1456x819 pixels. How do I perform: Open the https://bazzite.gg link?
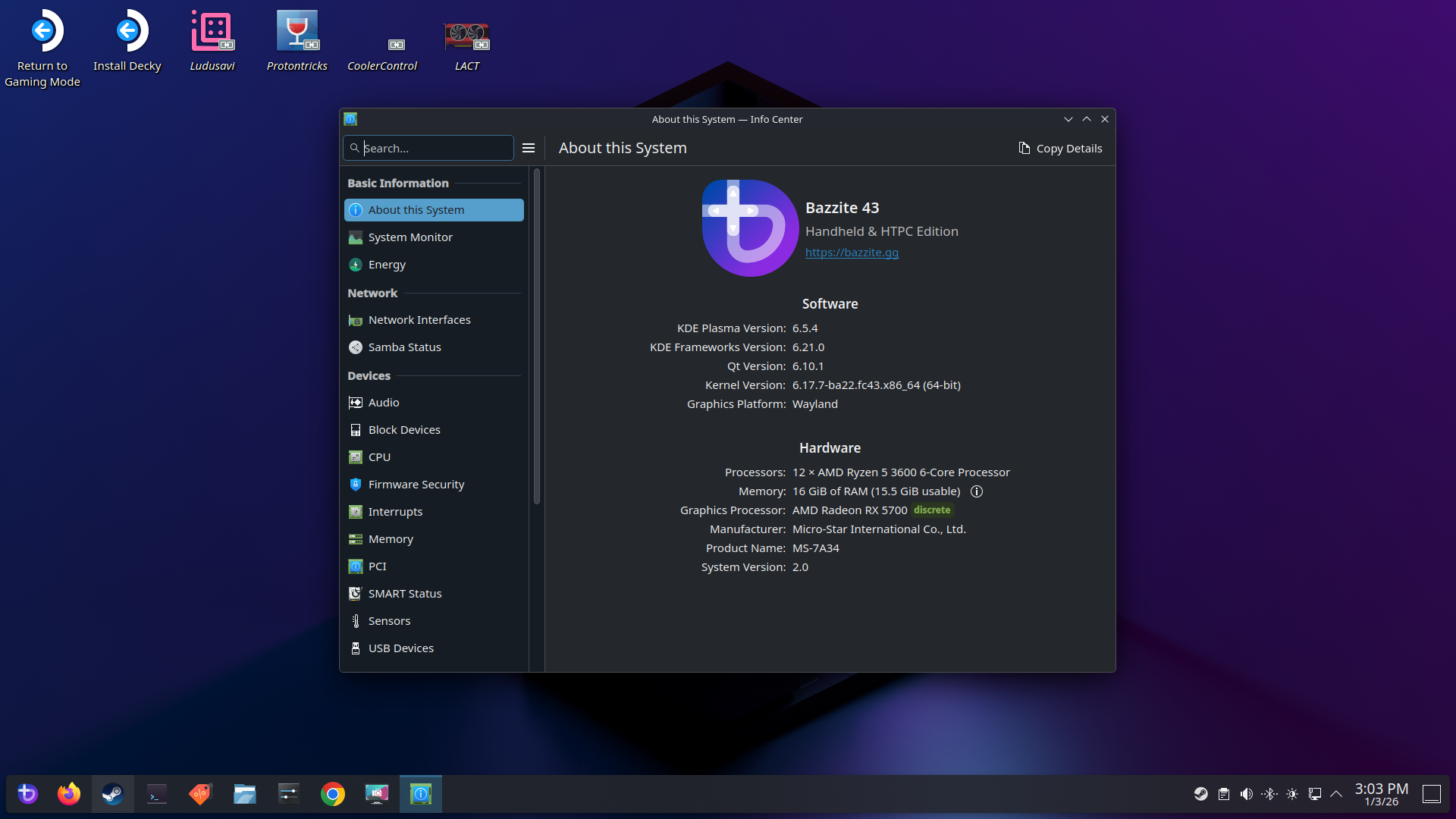pyautogui.click(x=852, y=253)
